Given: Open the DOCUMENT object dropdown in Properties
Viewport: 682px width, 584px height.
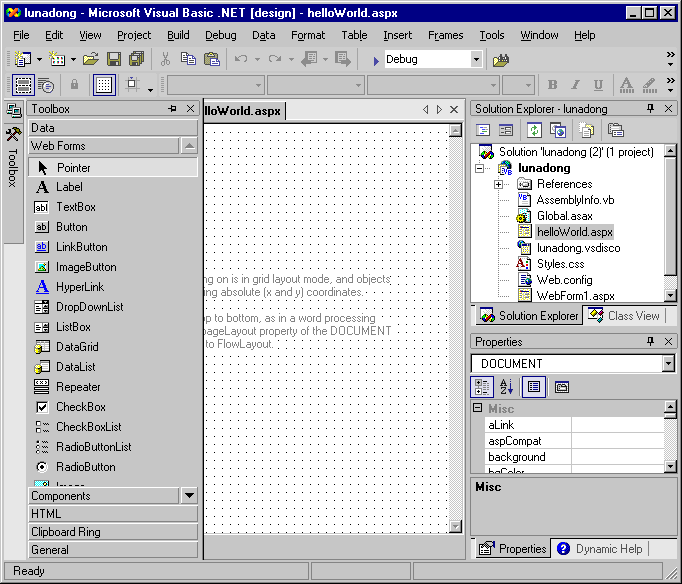Looking at the screenshot, I should (x=668, y=363).
